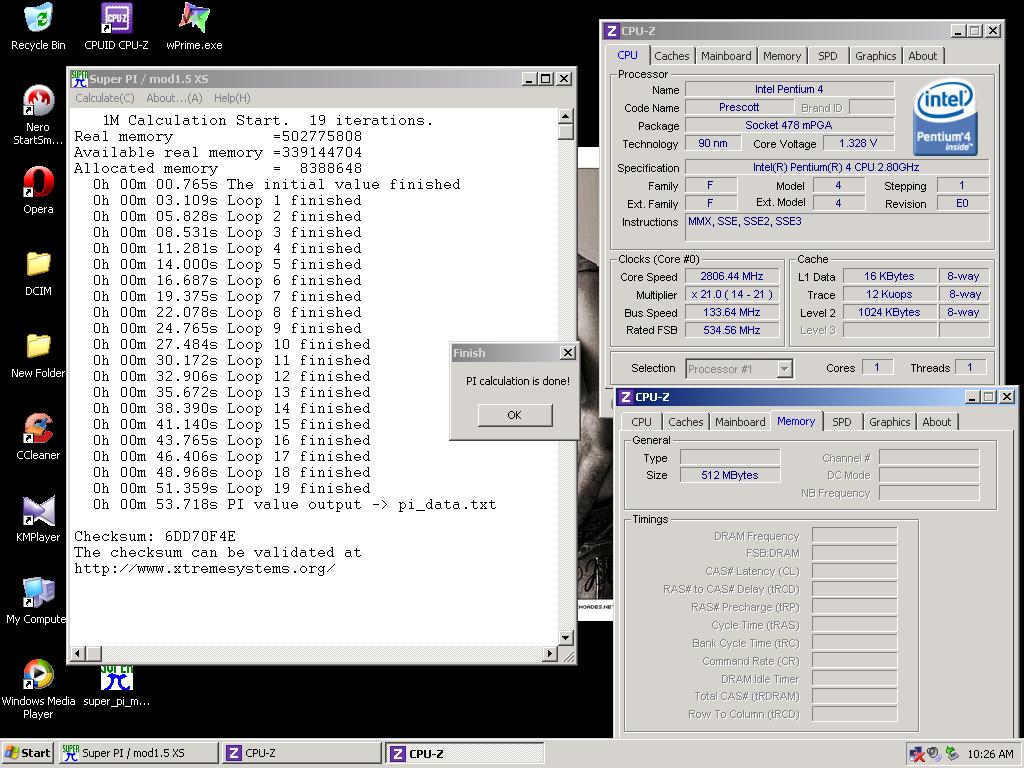Switch to second CPU-Z taskbar button
The image size is (1024, 768).
(x=465, y=753)
